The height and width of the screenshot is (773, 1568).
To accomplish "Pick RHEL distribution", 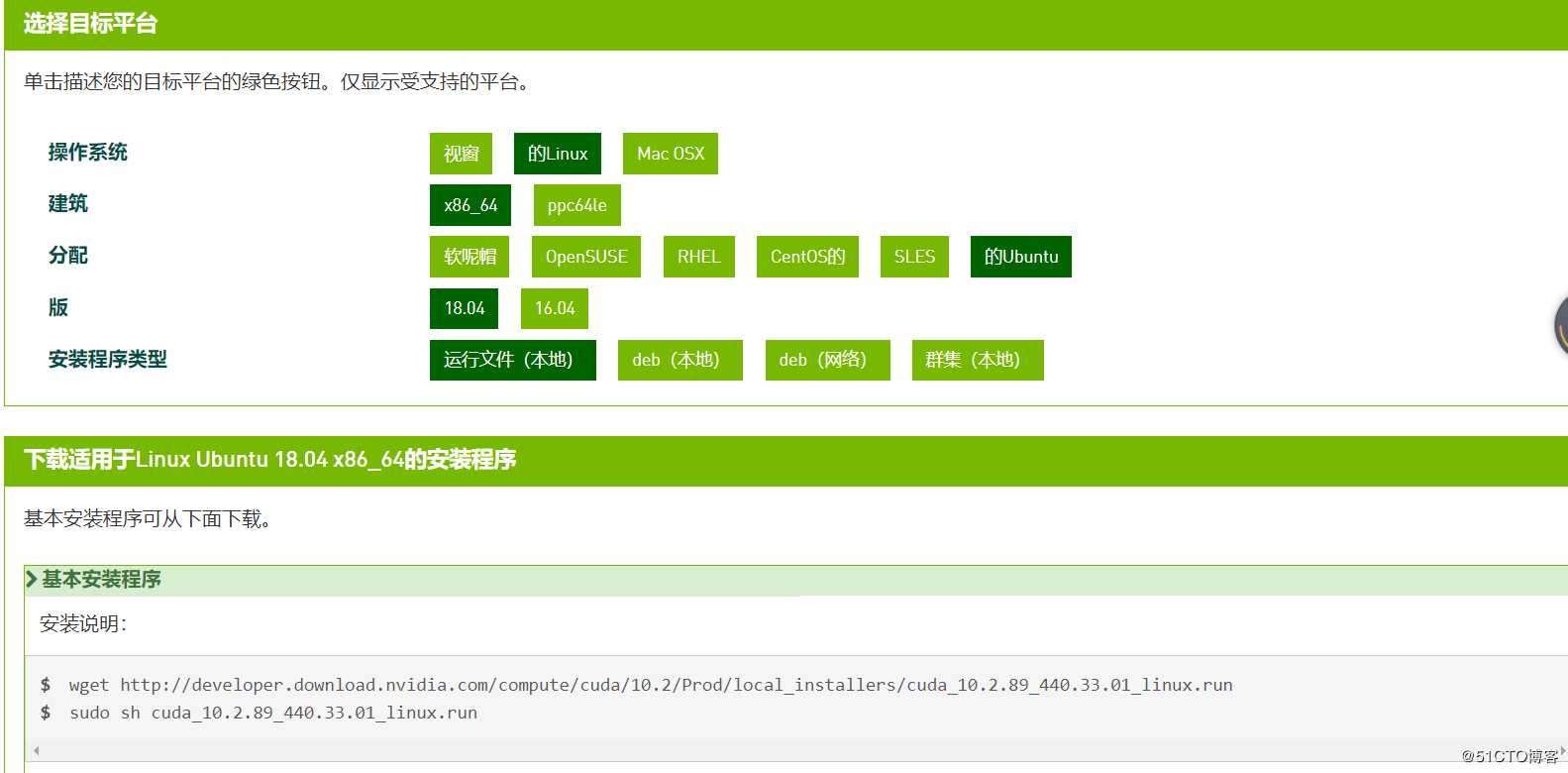I will [699, 257].
